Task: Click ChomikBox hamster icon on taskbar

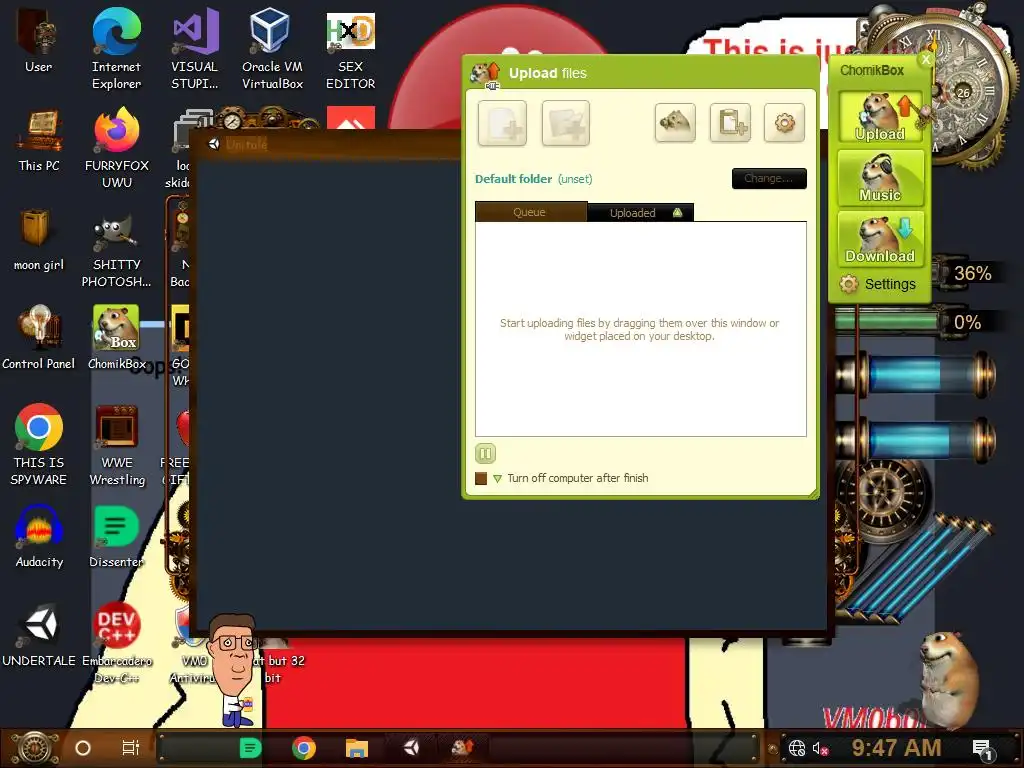Action: [x=462, y=747]
